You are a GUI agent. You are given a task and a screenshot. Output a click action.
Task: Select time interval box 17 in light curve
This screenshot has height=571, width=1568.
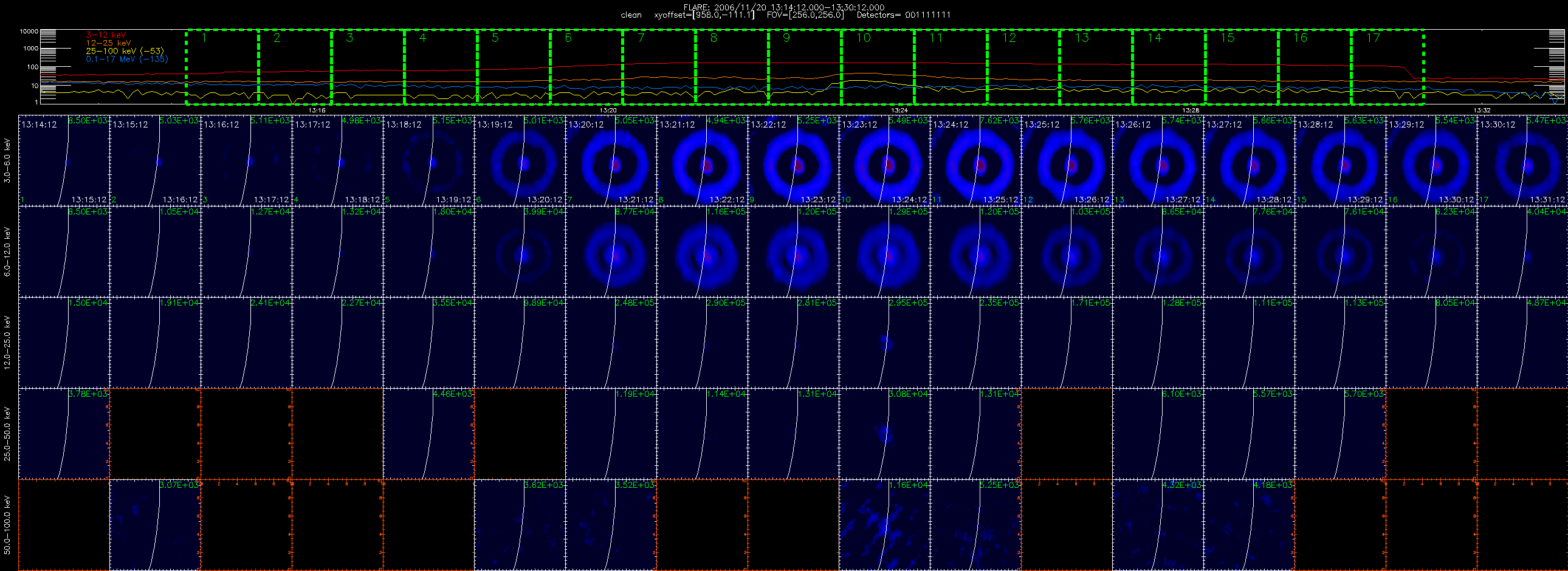point(1387,66)
